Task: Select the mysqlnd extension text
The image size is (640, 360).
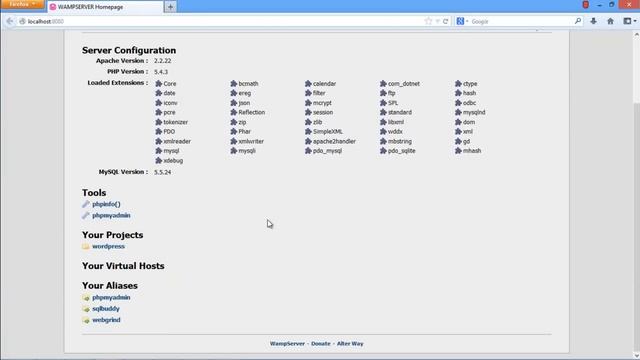Action: (474, 112)
